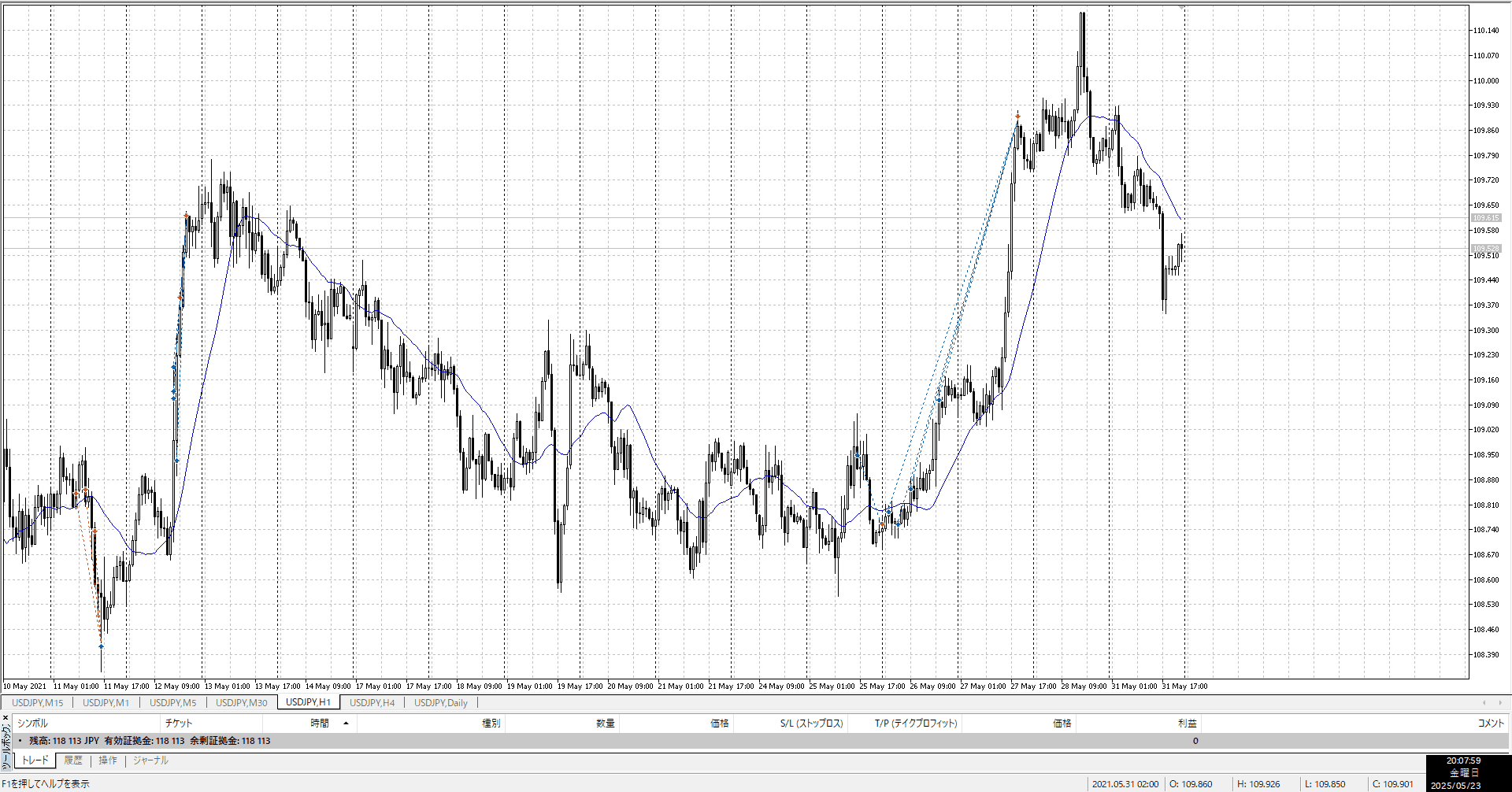The image size is (1512, 792).
Task: Sort by the チケット column header
Action: point(179,723)
